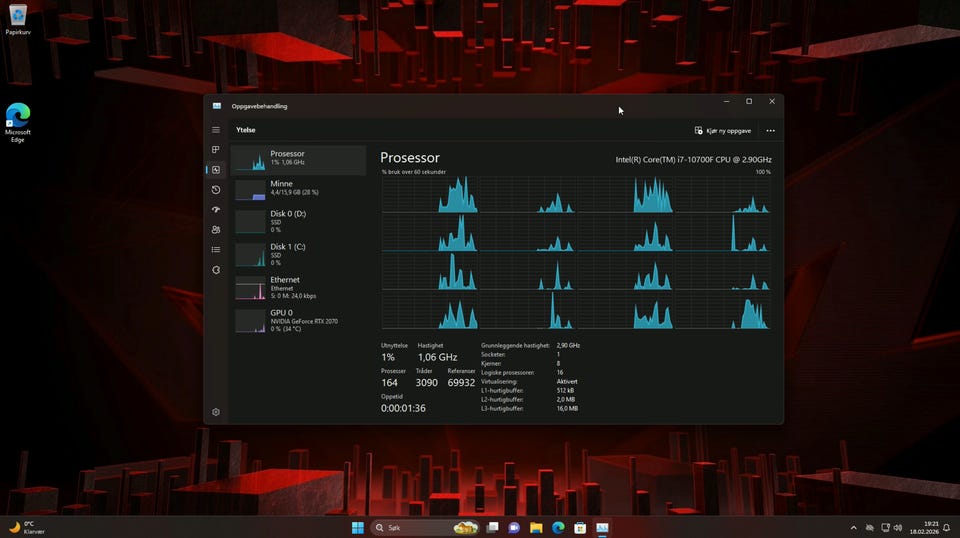Screen dimensions: 960x538
Task: Open Task Manager settings gear icon
Action: click(x=216, y=412)
